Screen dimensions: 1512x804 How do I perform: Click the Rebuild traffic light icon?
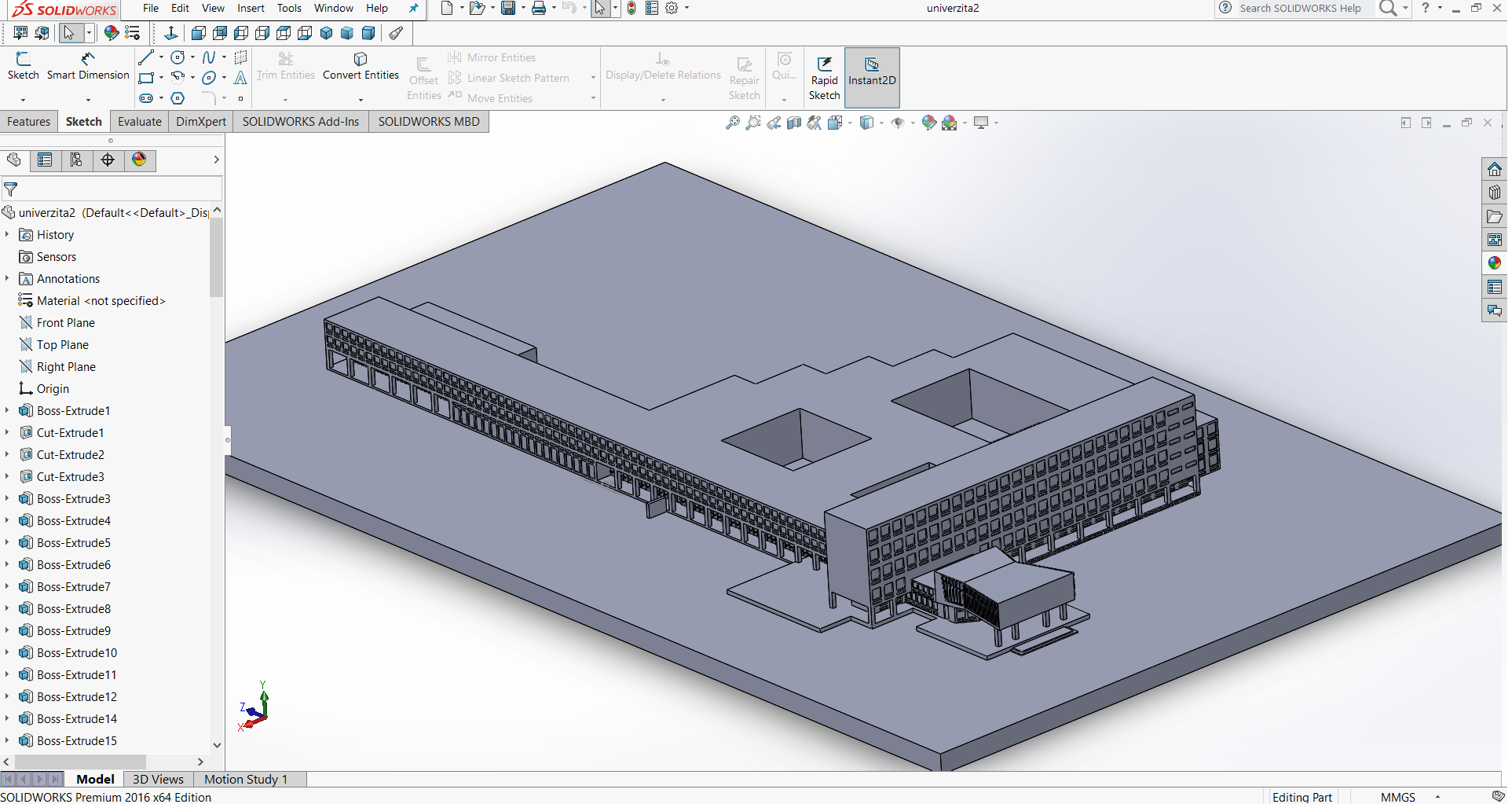point(632,8)
